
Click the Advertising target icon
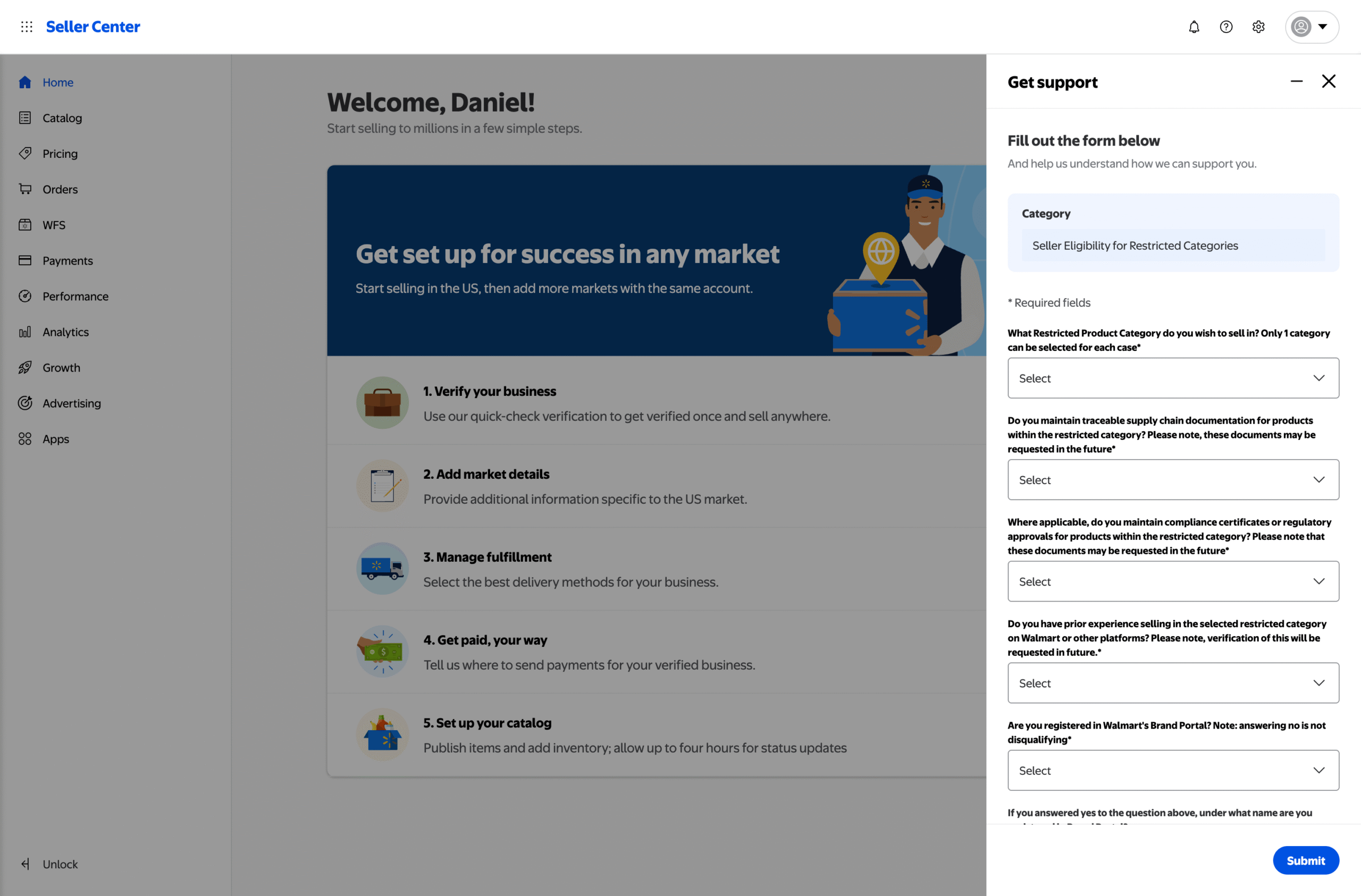[24, 403]
